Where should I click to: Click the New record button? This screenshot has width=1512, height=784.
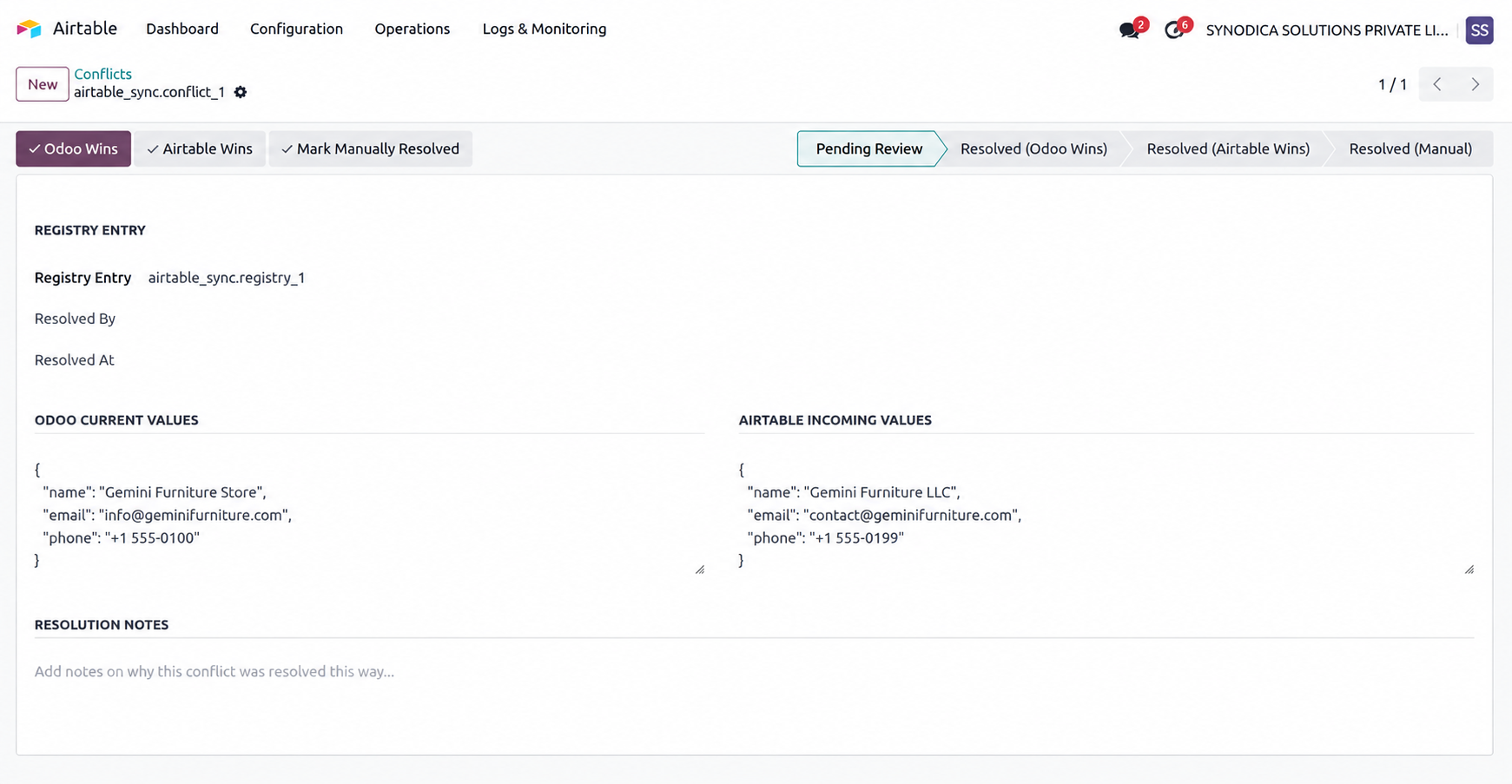pos(43,84)
